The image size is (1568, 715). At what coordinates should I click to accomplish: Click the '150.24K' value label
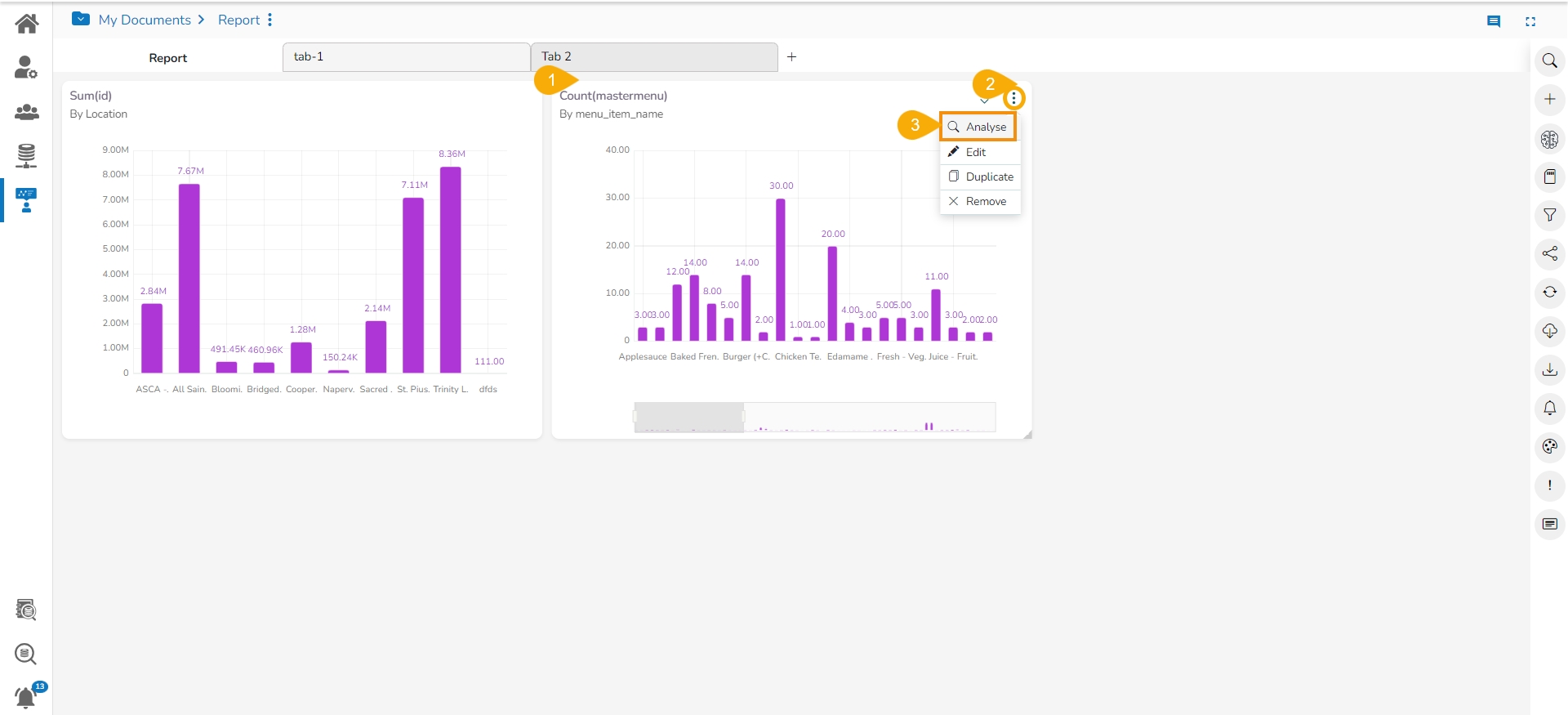340,357
